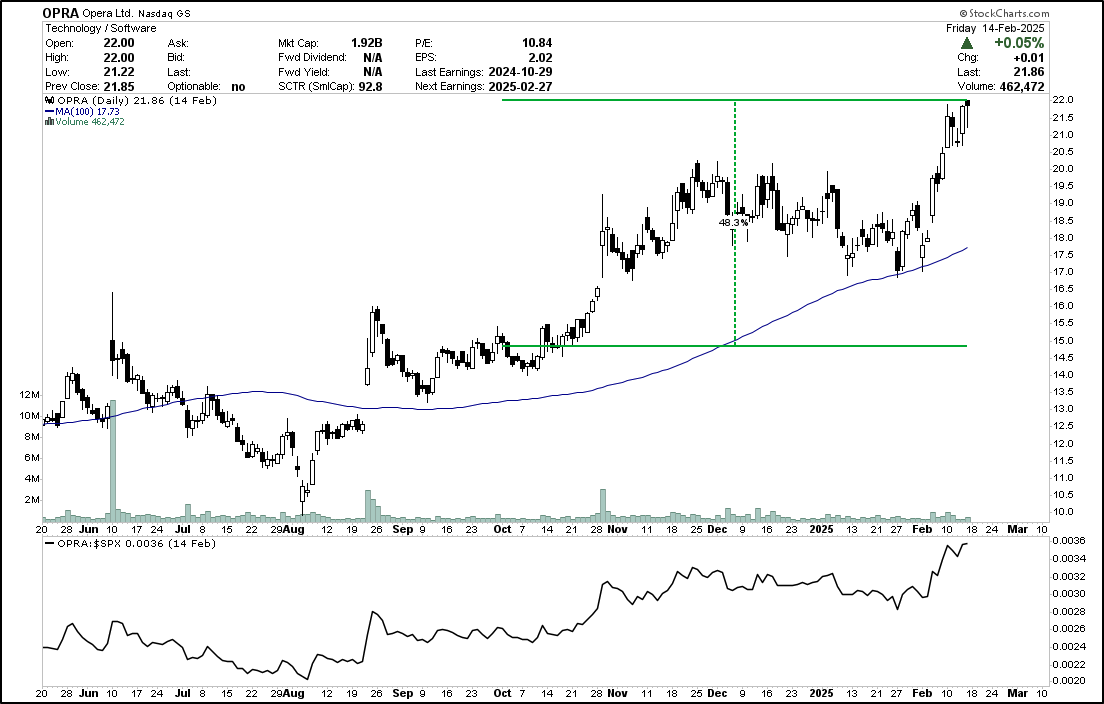1104x704 pixels.
Task: Click the Mar label on lower date axis
Action: 1017,693
